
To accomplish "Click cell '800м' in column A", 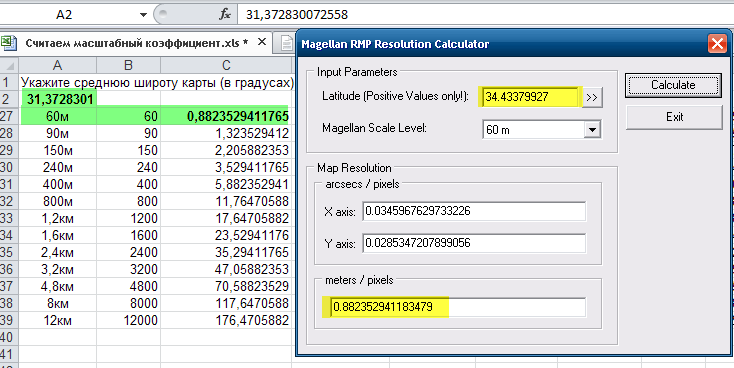I will click(58, 201).
